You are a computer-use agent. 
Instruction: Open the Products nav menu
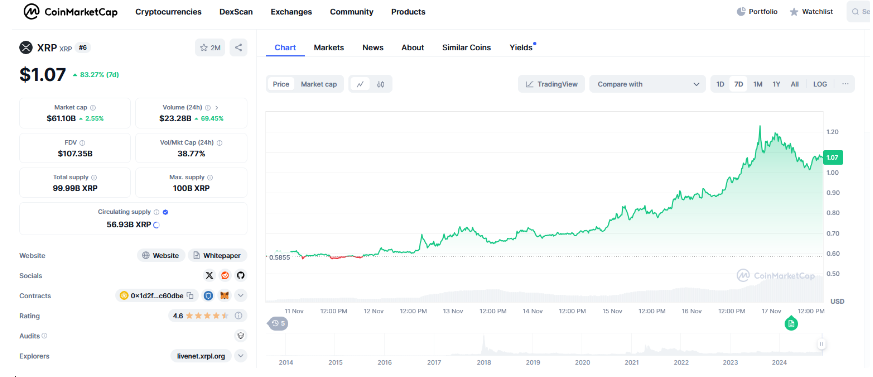pyautogui.click(x=408, y=12)
